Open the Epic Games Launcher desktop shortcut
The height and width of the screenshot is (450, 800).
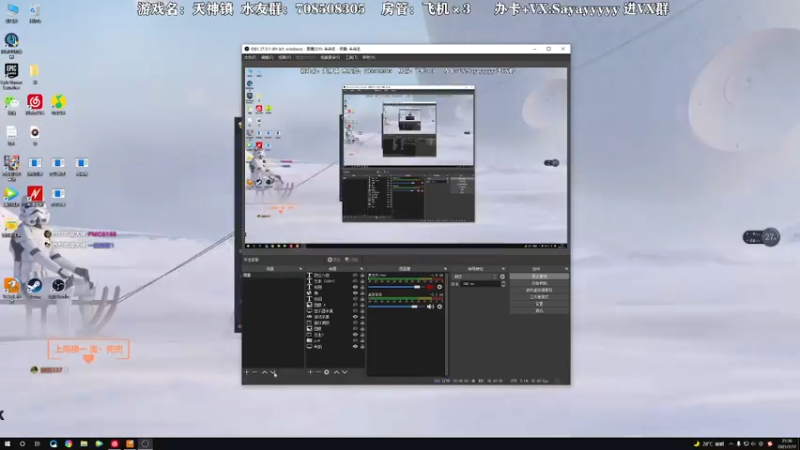point(11,76)
